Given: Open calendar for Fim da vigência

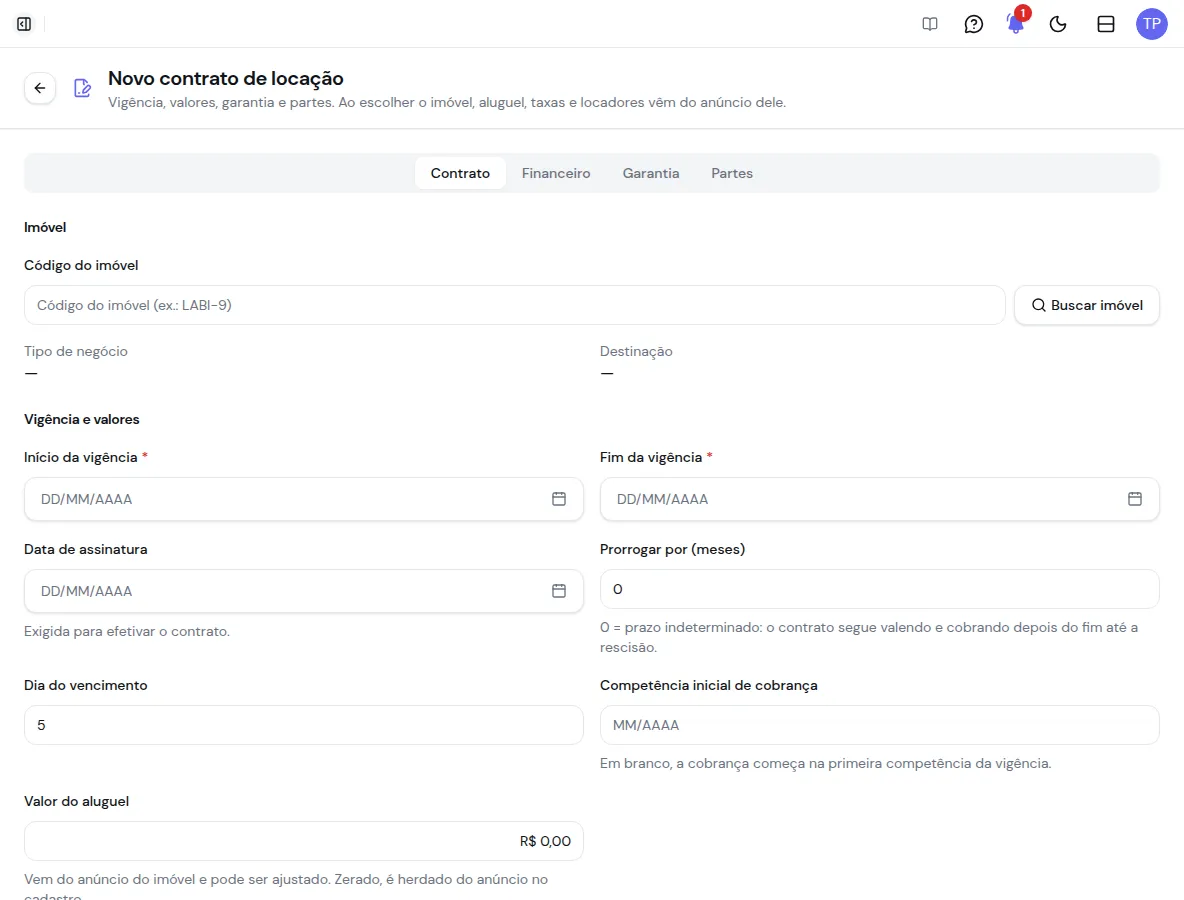Looking at the screenshot, I should click(1135, 499).
